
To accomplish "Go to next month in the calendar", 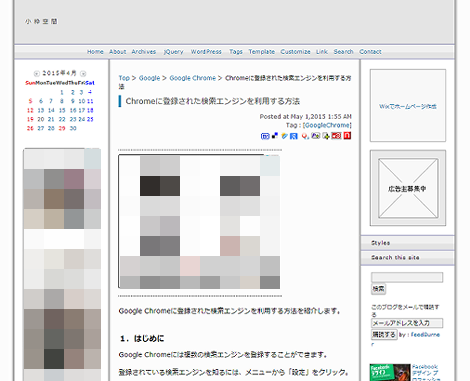I will [83, 73].
